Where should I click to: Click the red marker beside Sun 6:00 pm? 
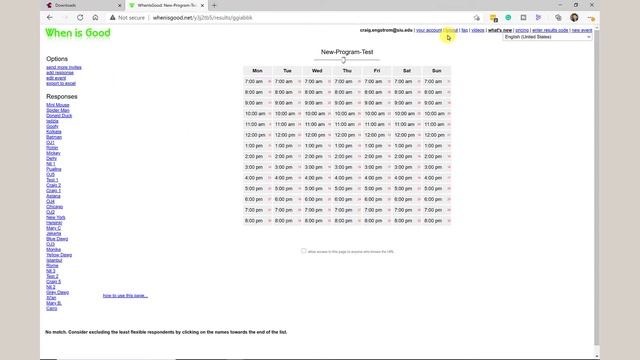[x=449, y=199]
